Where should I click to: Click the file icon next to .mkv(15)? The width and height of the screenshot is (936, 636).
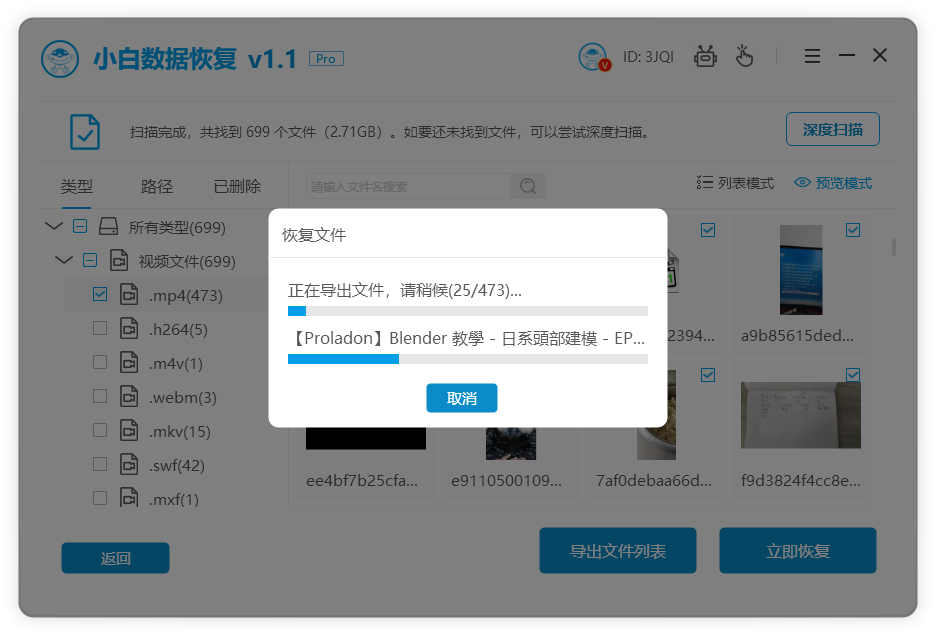(129, 431)
